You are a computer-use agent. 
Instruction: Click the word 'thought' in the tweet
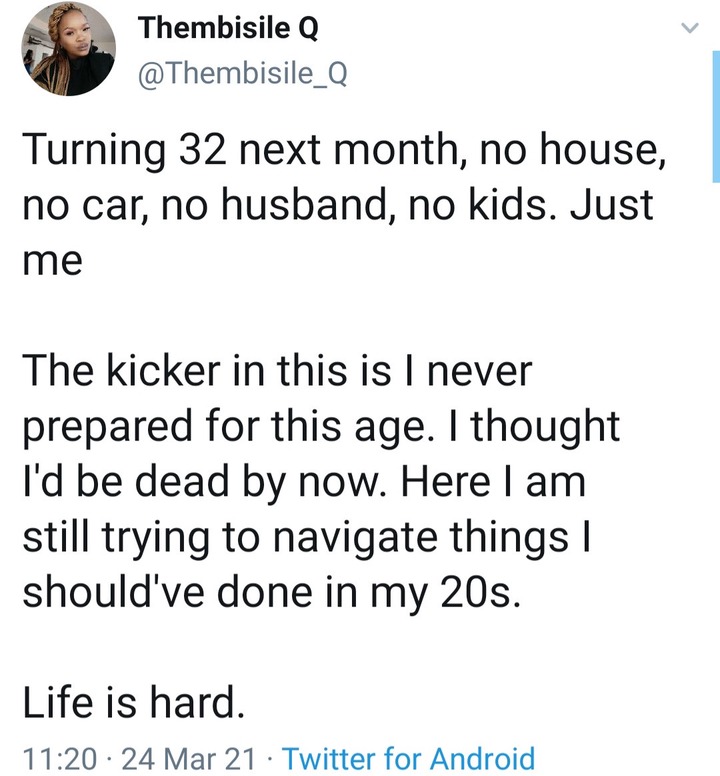pos(546,427)
